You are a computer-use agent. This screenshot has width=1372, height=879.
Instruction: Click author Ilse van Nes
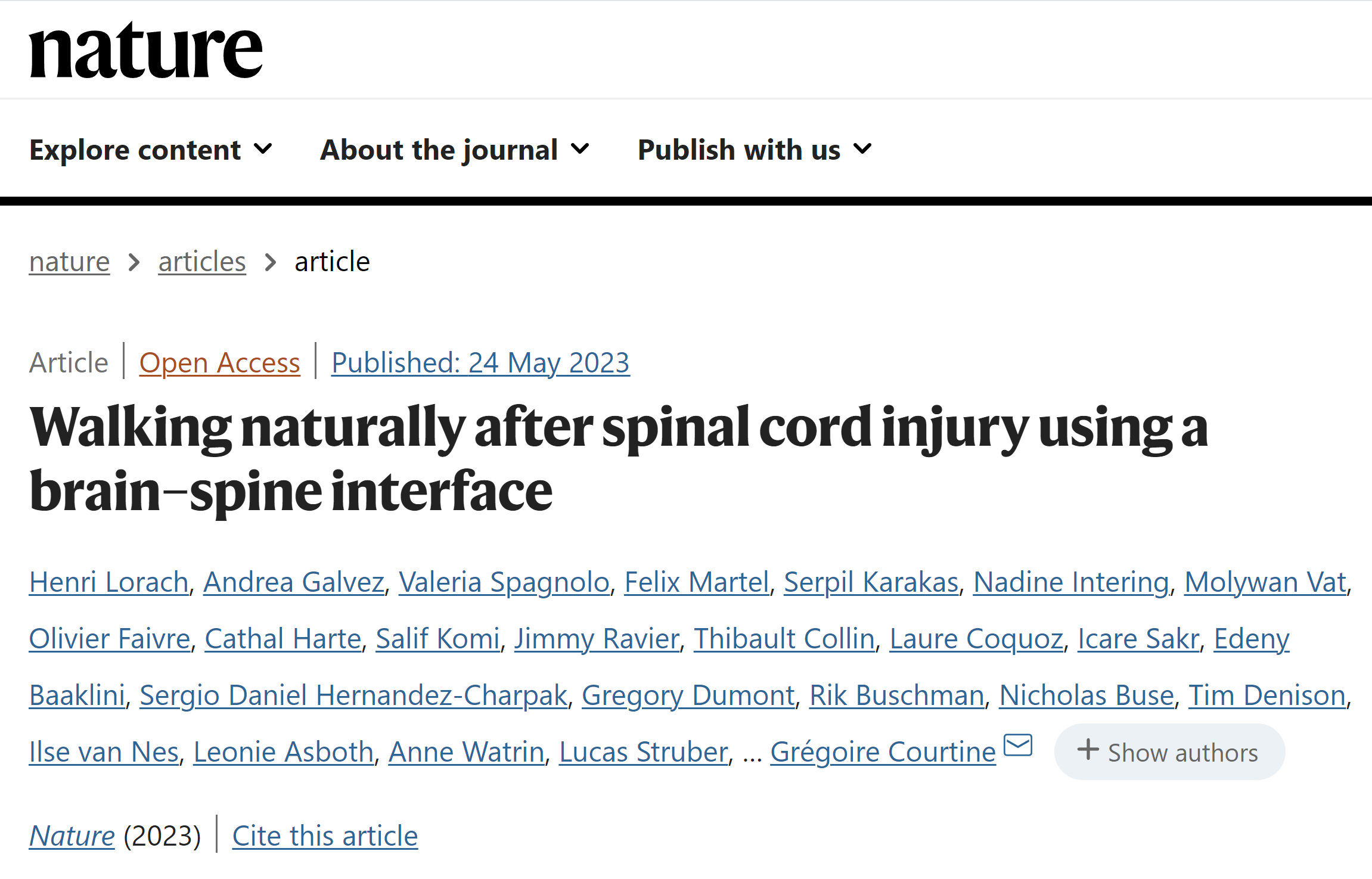tap(104, 752)
